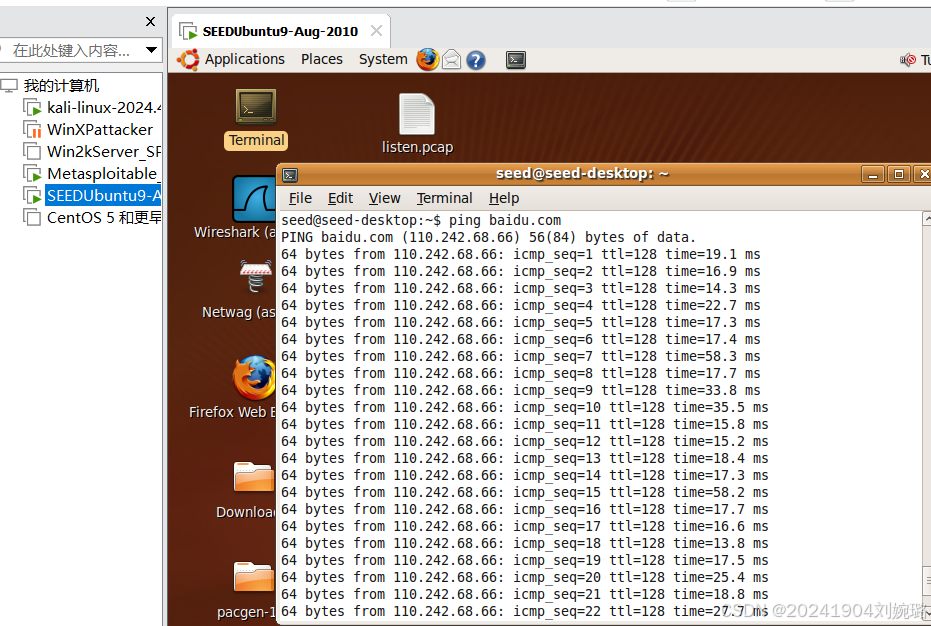Click the ping baidu.com command line
Image resolution: width=931 pixels, height=626 pixels.
coord(420,220)
